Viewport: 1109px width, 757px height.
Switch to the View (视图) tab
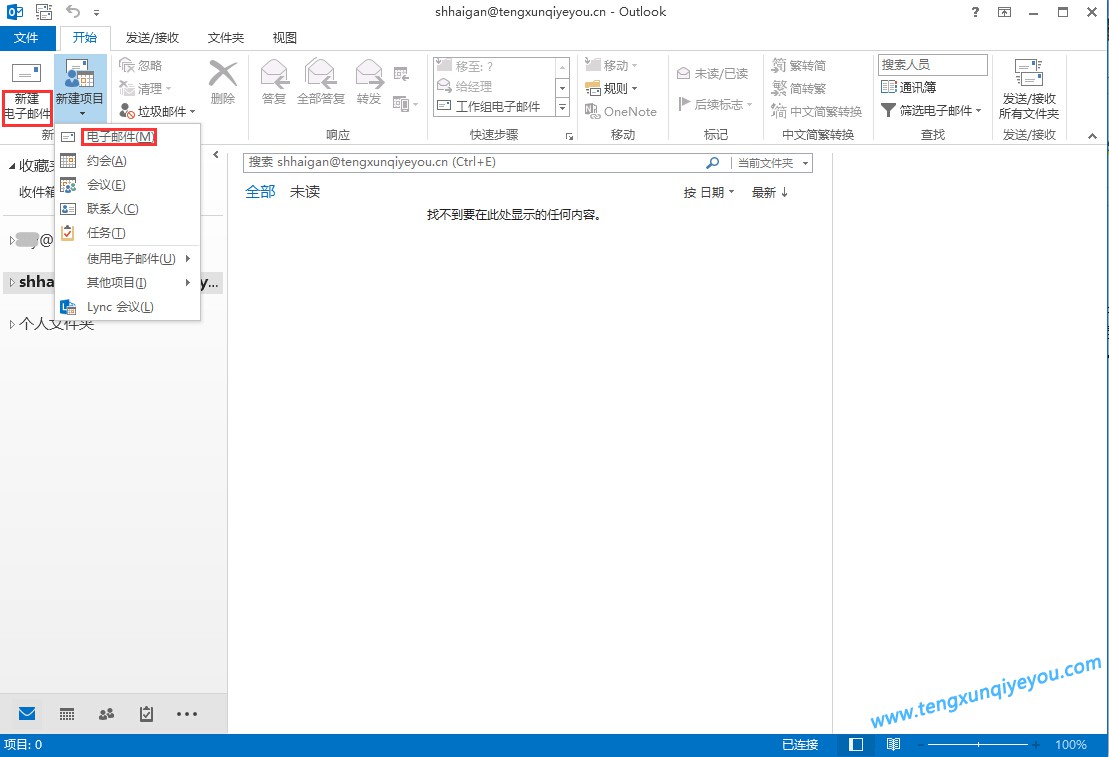coord(284,37)
